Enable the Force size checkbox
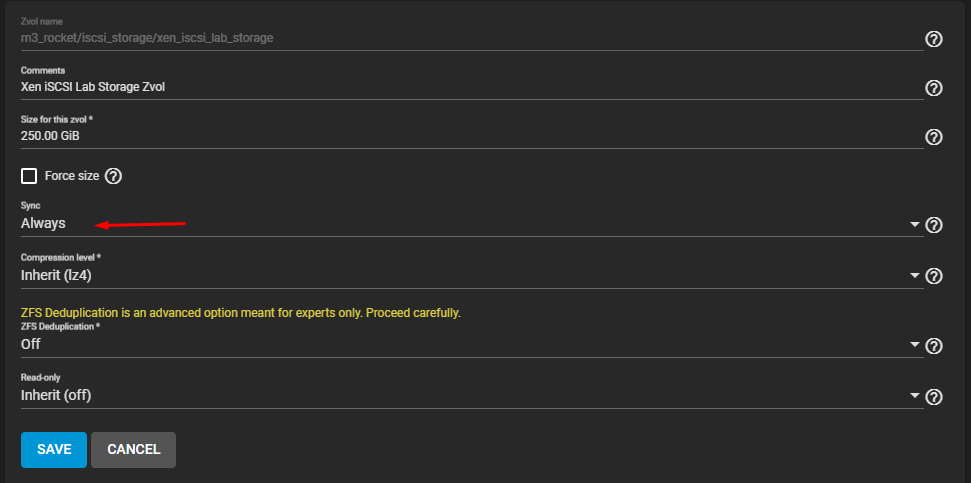 [29, 176]
